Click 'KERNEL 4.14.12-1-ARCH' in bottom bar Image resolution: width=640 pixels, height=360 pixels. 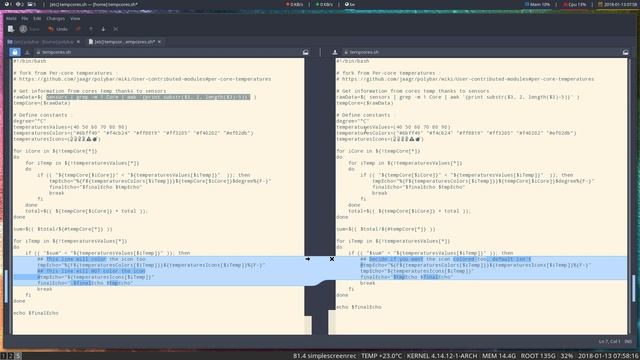pyautogui.click(x=442, y=356)
